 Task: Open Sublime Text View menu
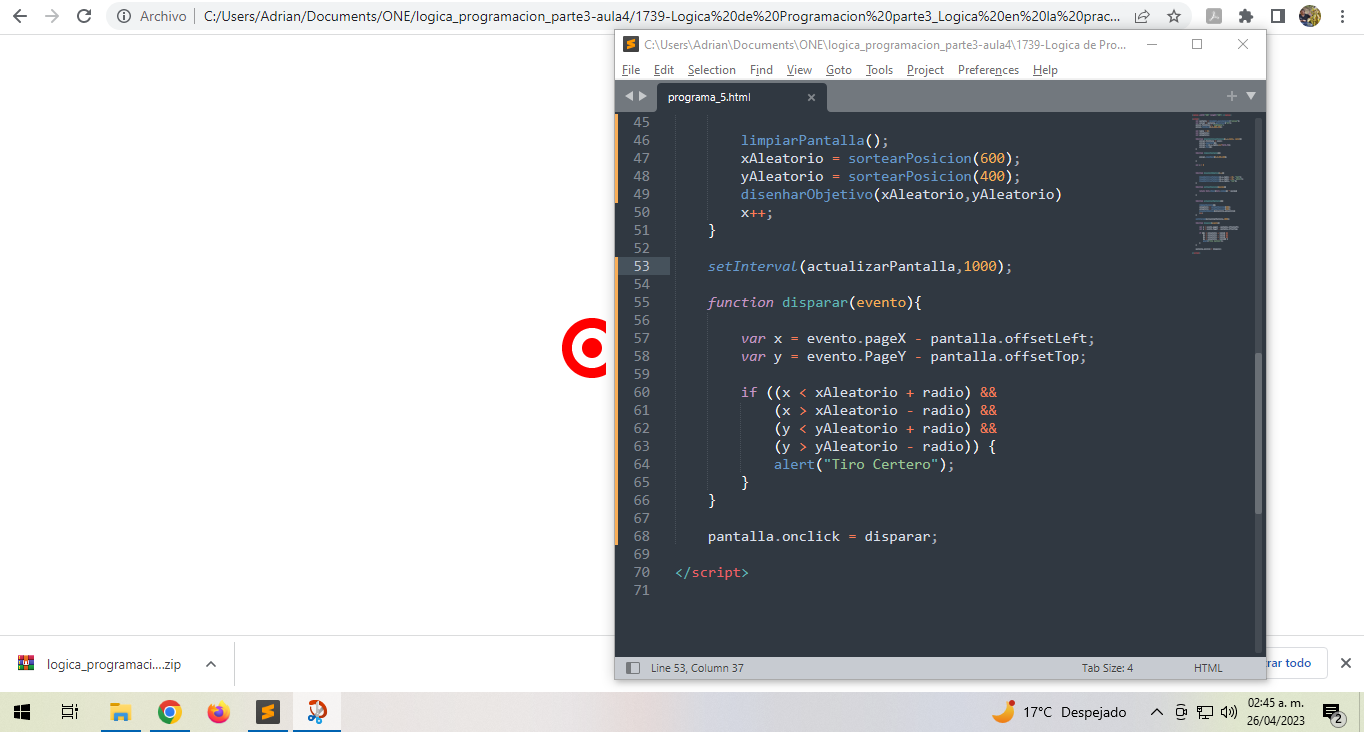[799, 70]
